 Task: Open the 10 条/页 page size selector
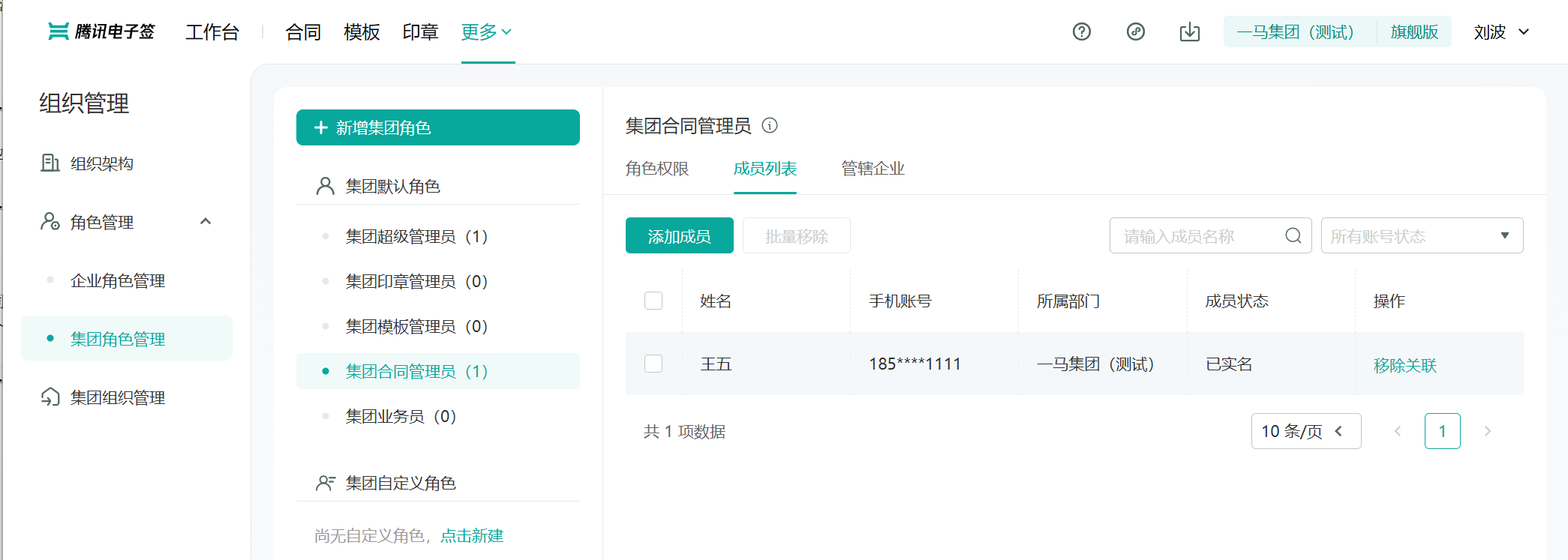pyautogui.click(x=1305, y=431)
